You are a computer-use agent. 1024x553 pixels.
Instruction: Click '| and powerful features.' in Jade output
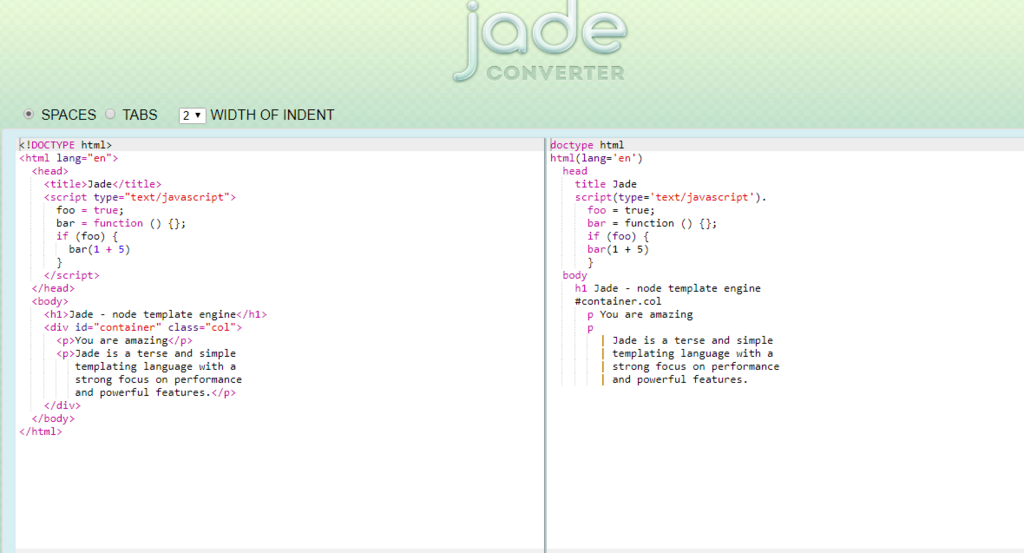[x=674, y=380]
